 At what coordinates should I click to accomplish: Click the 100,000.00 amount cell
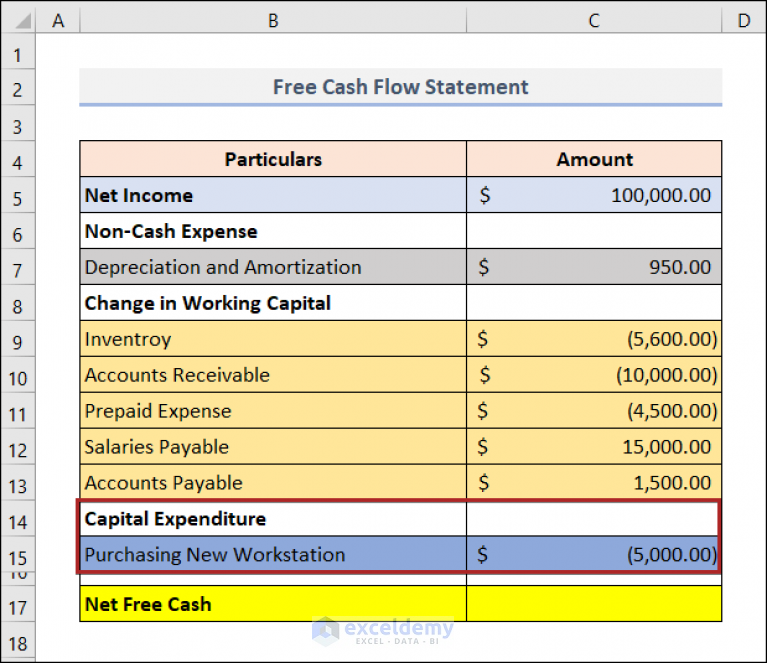[594, 196]
